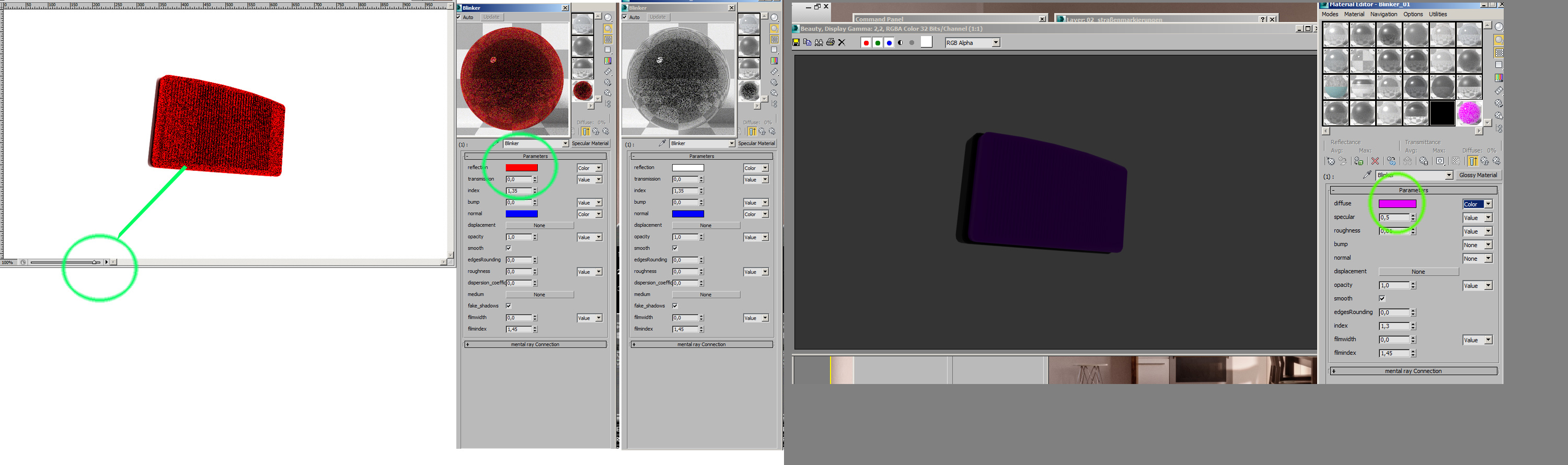Image resolution: width=1568 pixels, height=465 pixels.
Task: Print the rendered image
Action: (831, 43)
